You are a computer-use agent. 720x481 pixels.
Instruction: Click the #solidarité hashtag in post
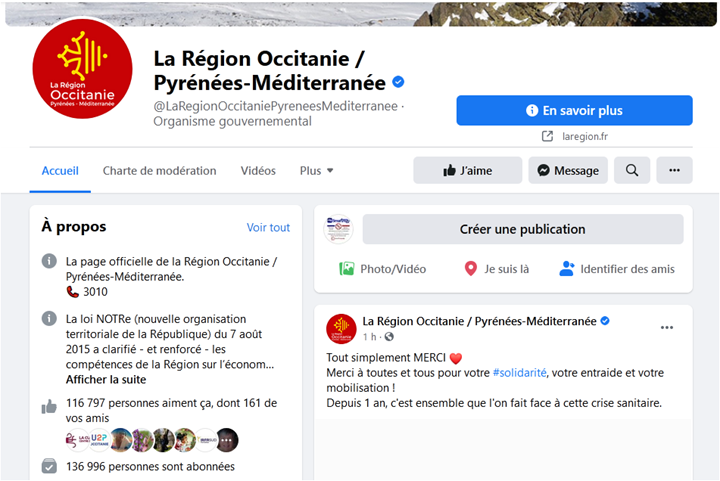click(x=519, y=373)
